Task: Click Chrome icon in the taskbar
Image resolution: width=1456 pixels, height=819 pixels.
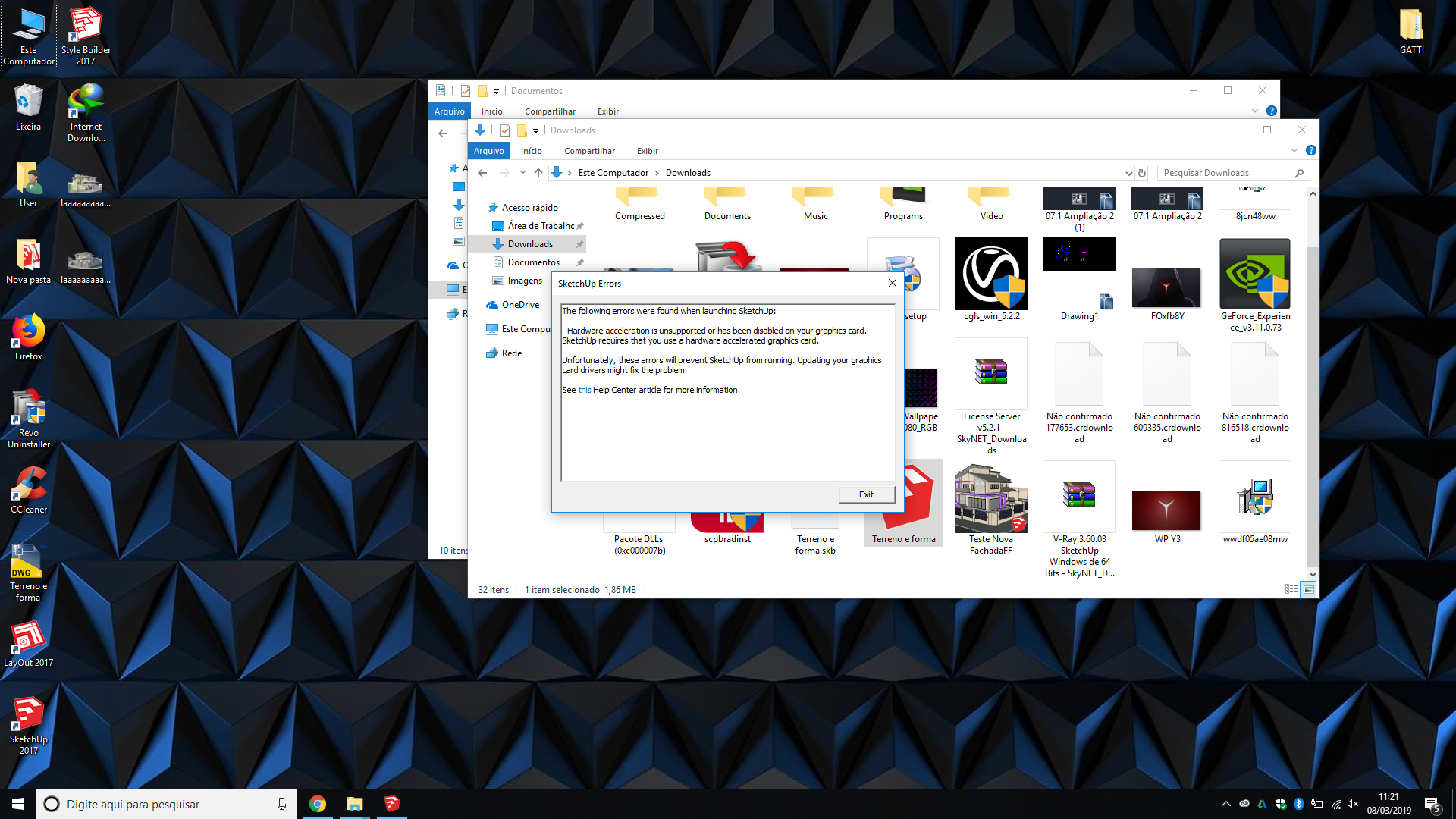Action: coord(318,804)
